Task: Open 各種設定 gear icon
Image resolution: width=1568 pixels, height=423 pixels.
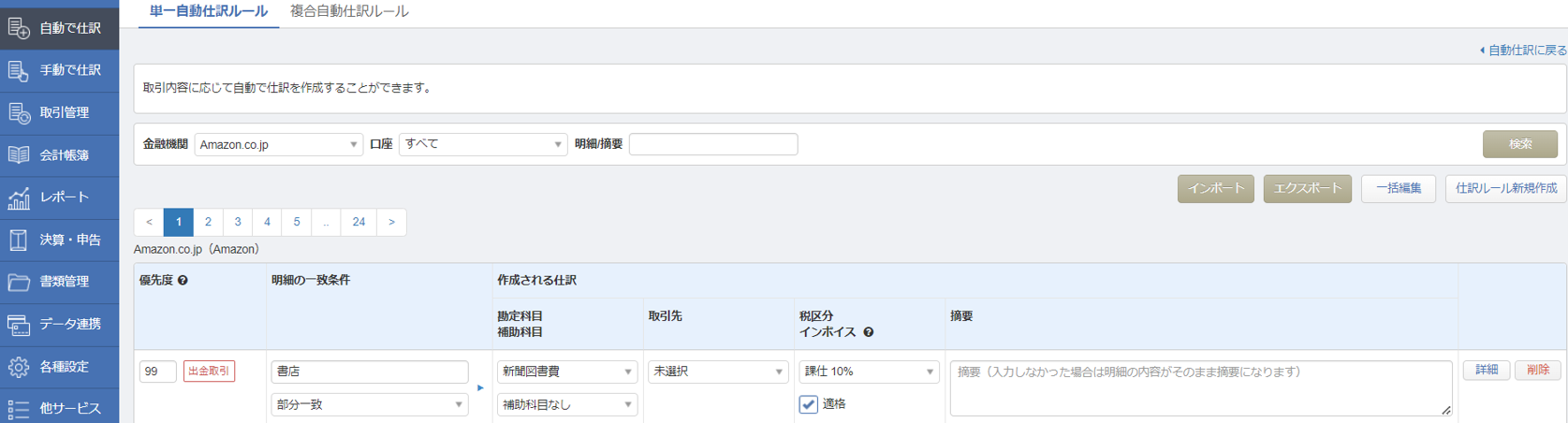Action: tap(19, 367)
